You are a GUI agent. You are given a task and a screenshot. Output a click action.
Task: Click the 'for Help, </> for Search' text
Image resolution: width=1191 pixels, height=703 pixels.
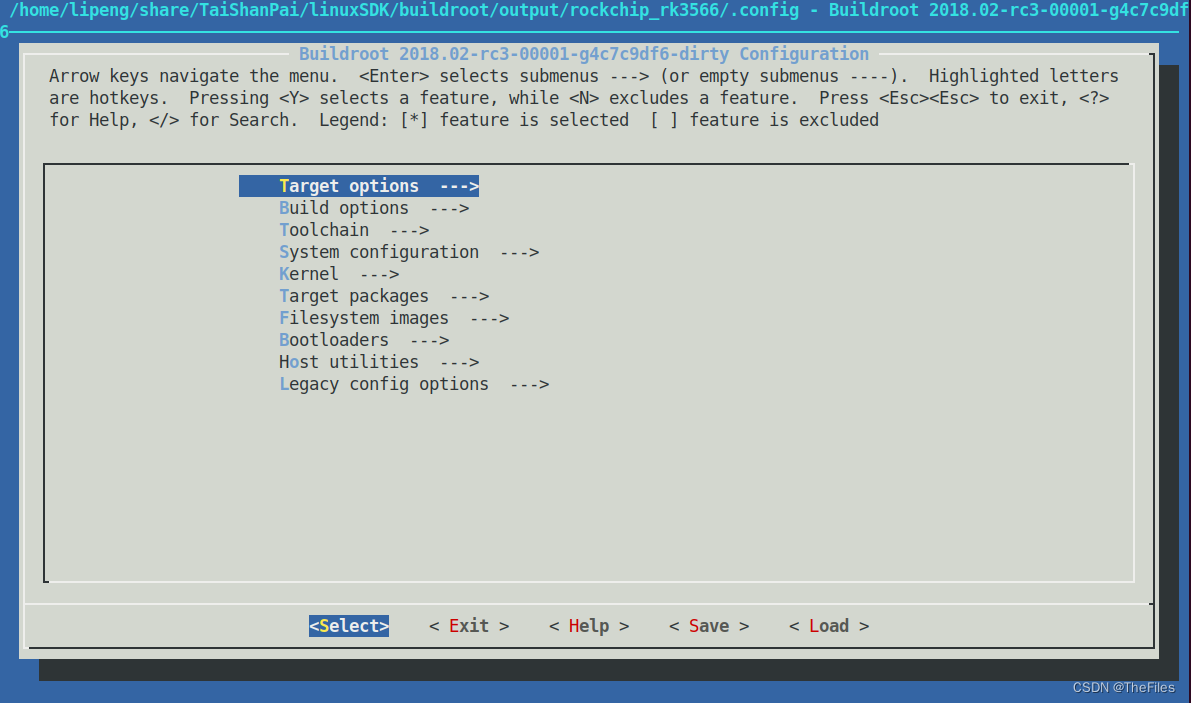tap(173, 120)
